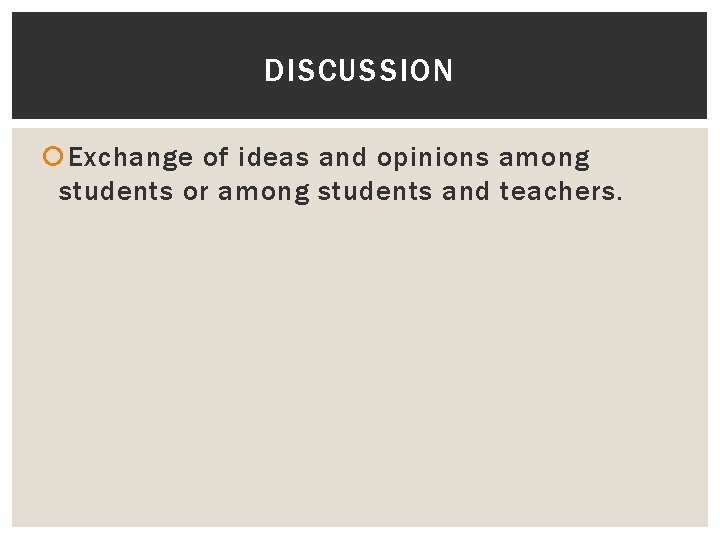Click the word "and" preceding opinions
Image resolution: width=720 pixels, height=540 pixels.
pos(343,158)
